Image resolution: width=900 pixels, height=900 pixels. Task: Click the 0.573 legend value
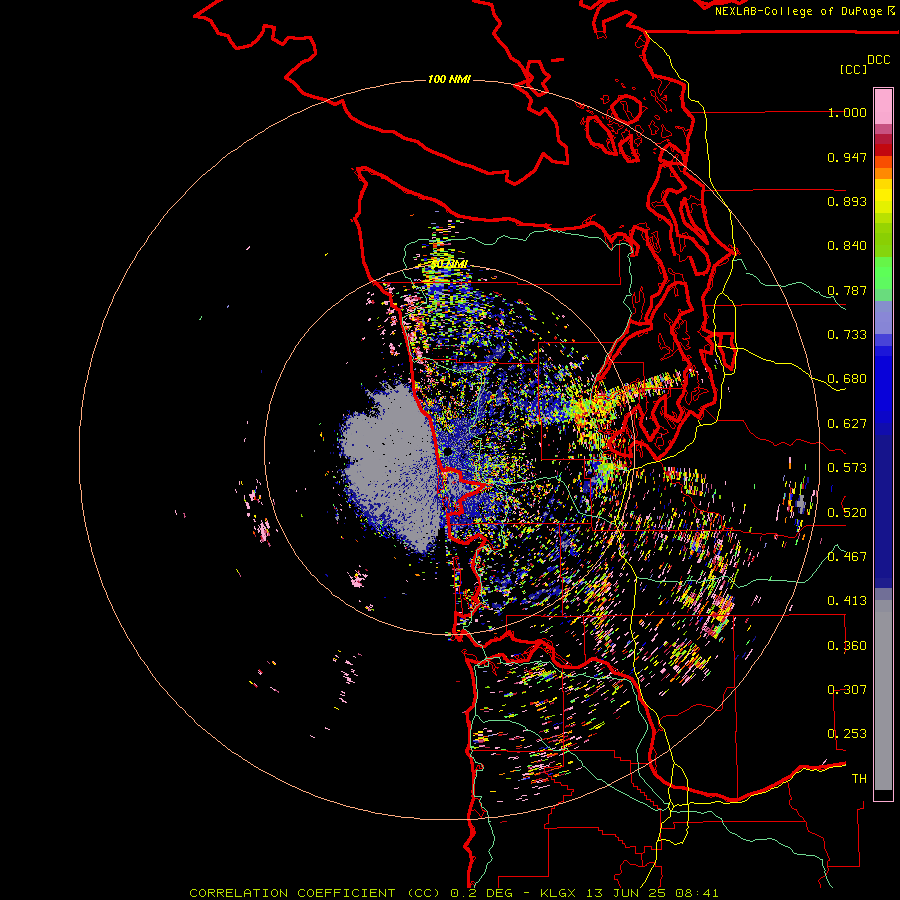[x=847, y=468]
